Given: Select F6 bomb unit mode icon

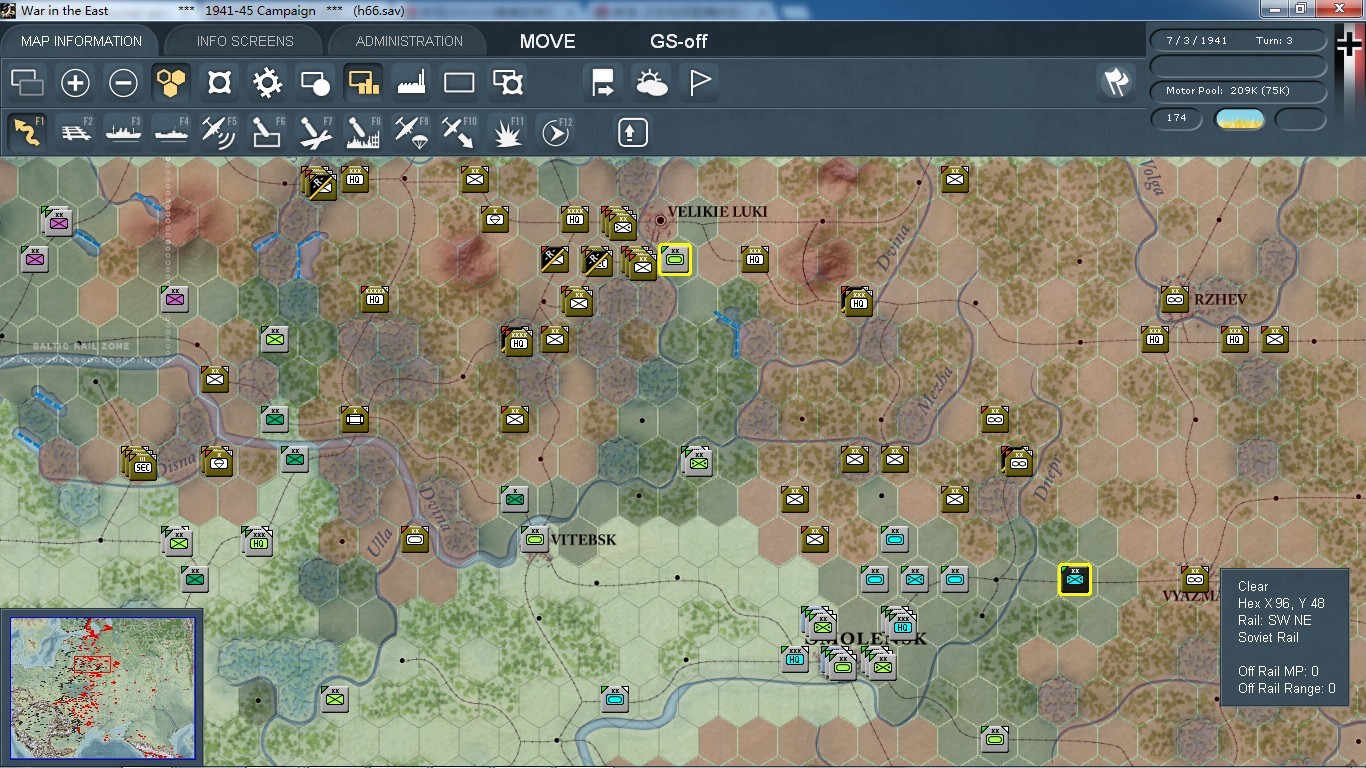Looking at the screenshot, I should (267, 132).
